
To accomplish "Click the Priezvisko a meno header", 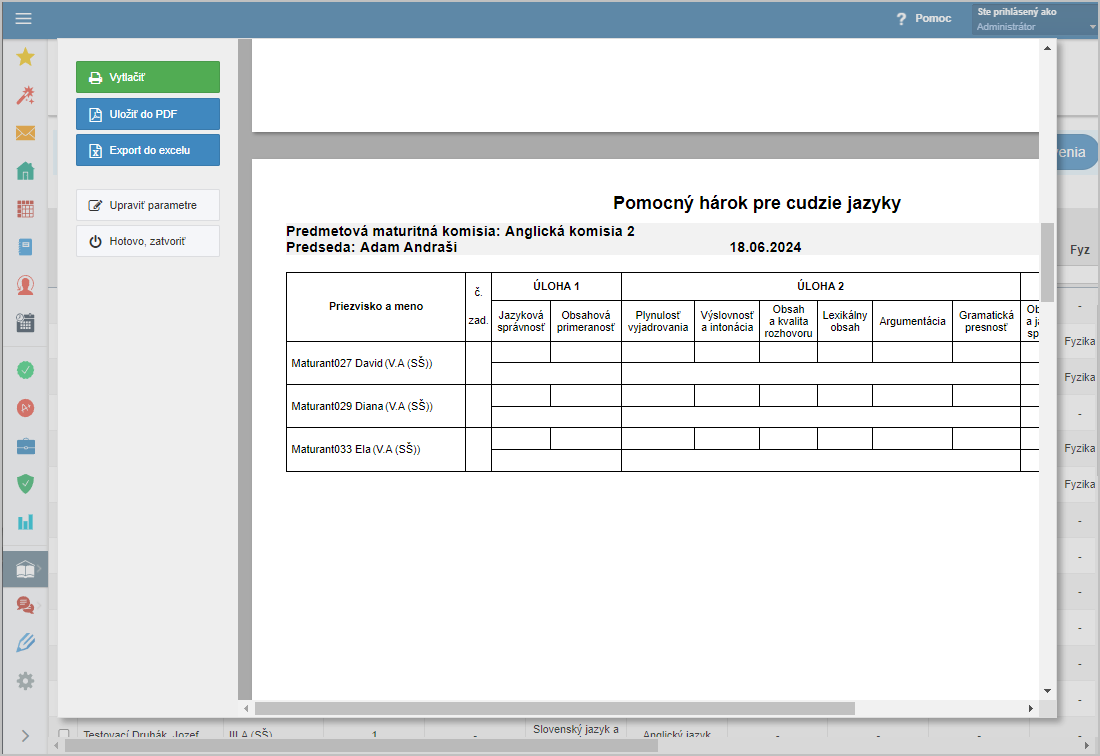I will pyautogui.click(x=376, y=306).
